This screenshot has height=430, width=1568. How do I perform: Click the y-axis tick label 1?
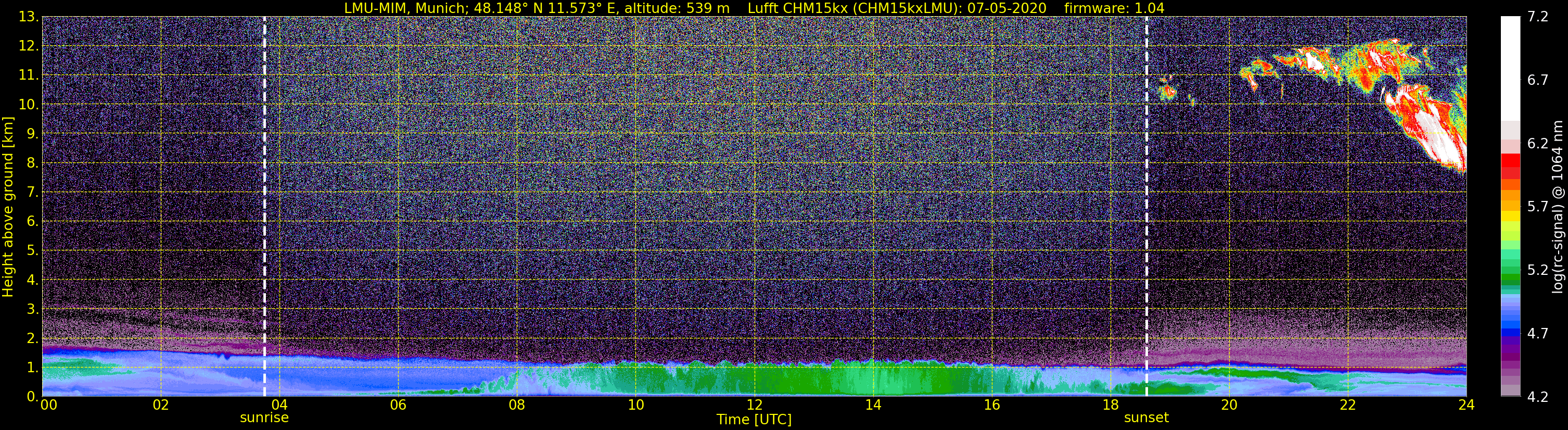[x=33, y=367]
